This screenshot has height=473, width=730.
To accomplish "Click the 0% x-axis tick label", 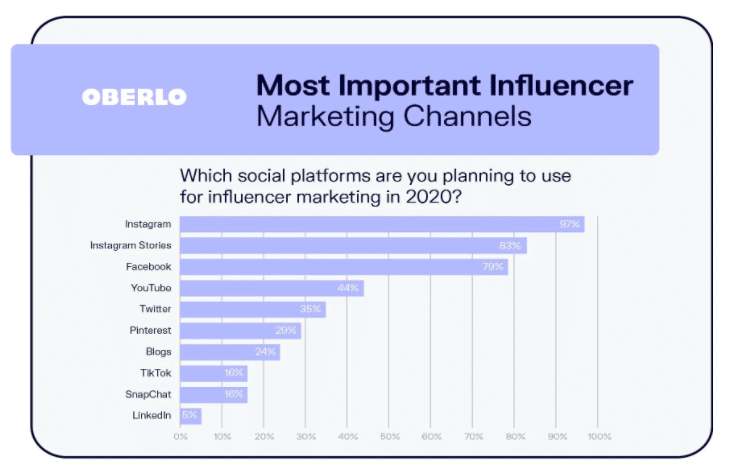I will click(x=181, y=437).
